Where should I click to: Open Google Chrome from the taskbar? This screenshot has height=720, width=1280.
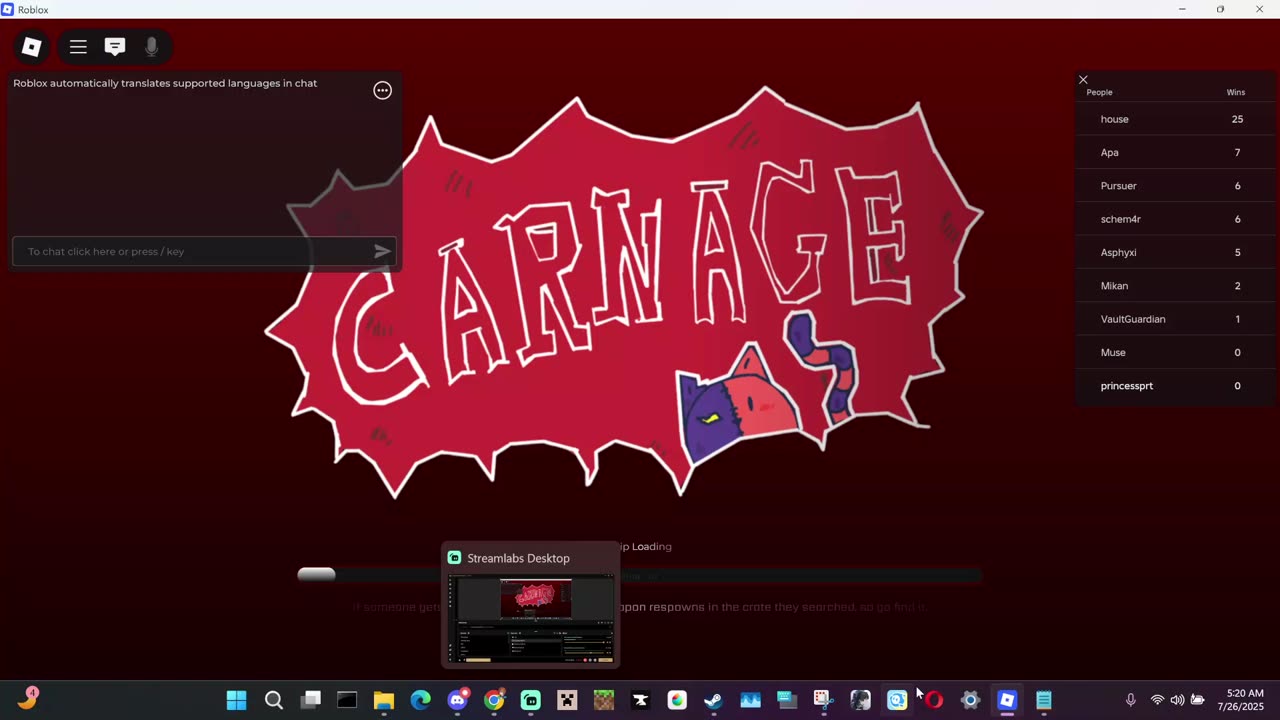pyautogui.click(x=494, y=700)
